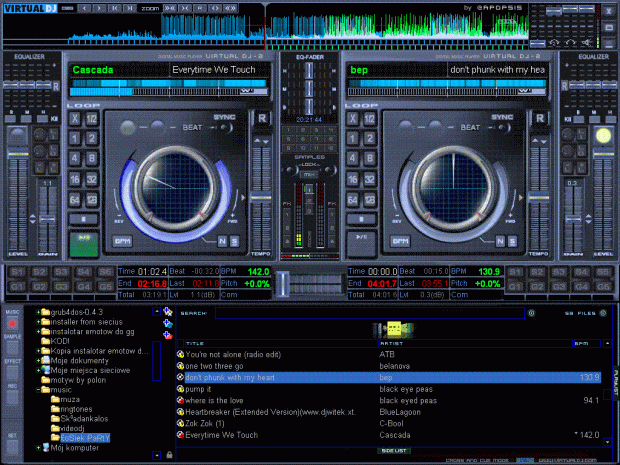The image size is (620, 465).
Task: Start playback on the left deck (green play button)
Action: 83,244
